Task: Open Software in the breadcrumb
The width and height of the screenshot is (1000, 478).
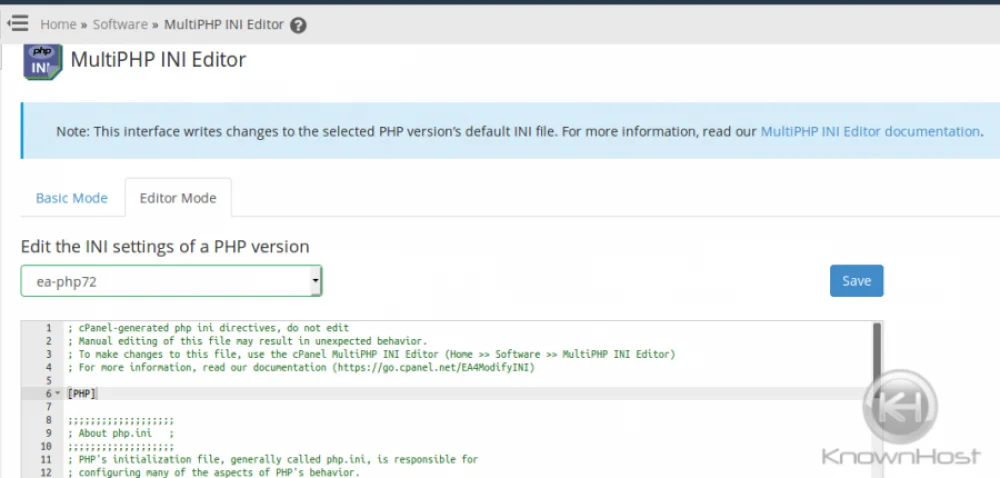Action: 120,25
